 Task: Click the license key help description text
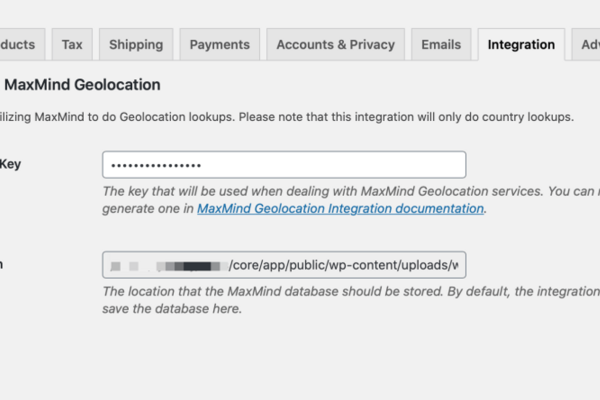351,200
